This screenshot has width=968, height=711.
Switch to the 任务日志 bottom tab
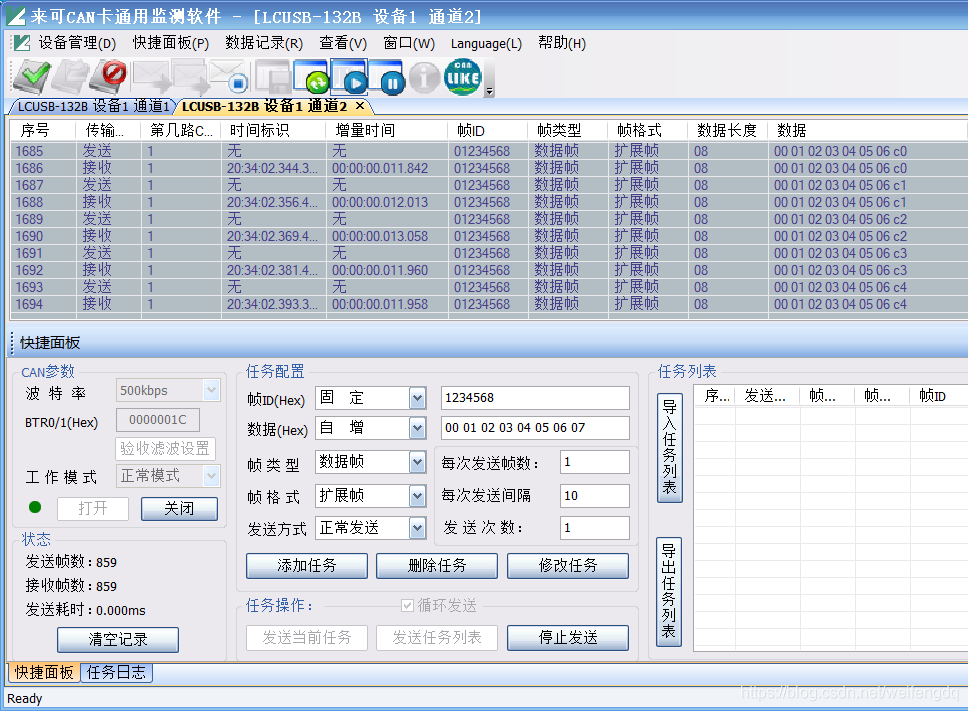click(x=116, y=672)
